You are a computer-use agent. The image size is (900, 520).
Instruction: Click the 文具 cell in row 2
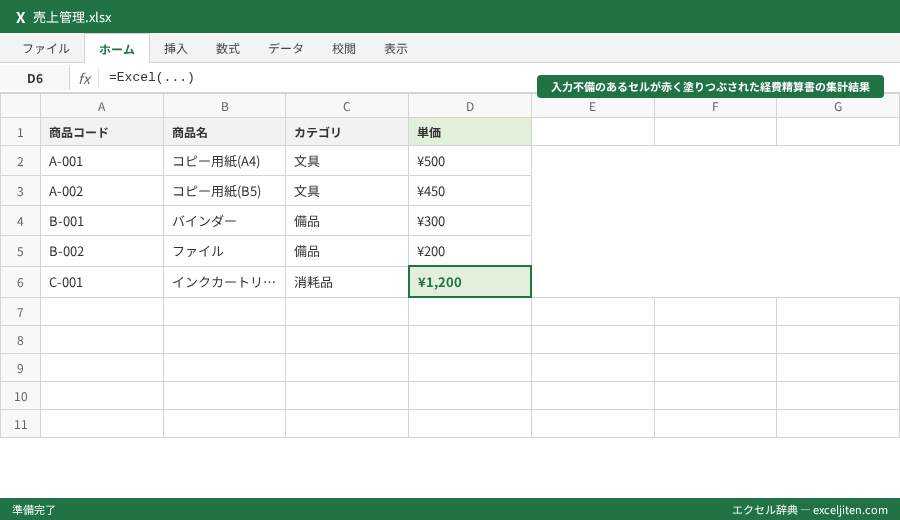coord(347,161)
